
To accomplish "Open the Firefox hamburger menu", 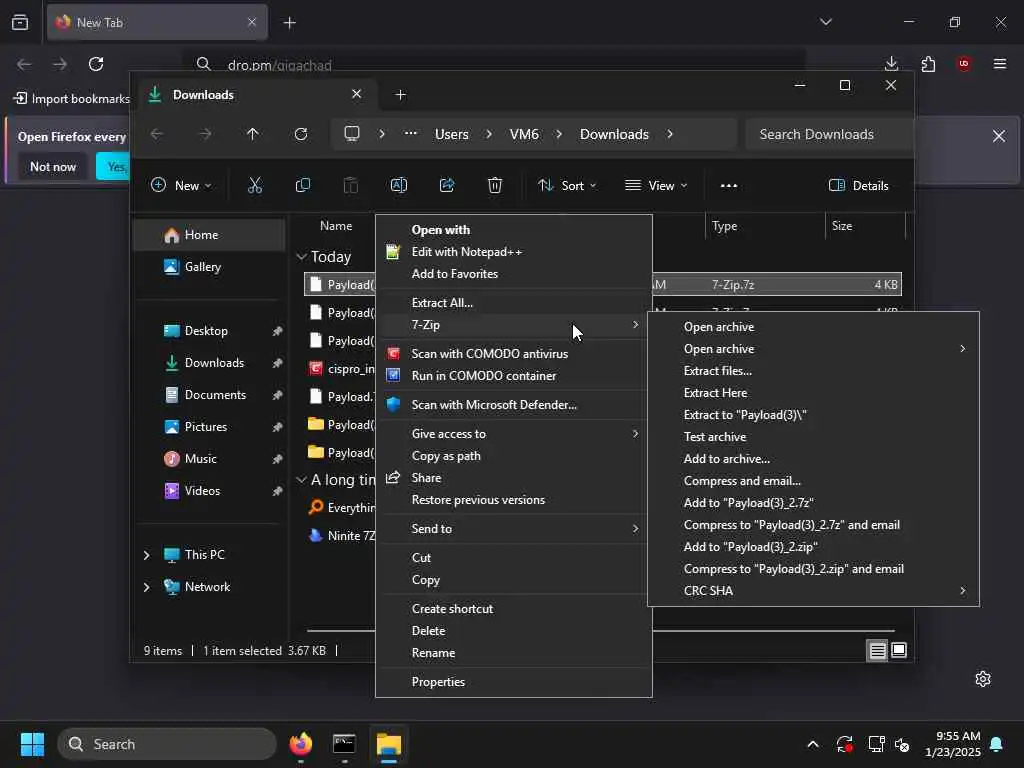I will point(1000,63).
